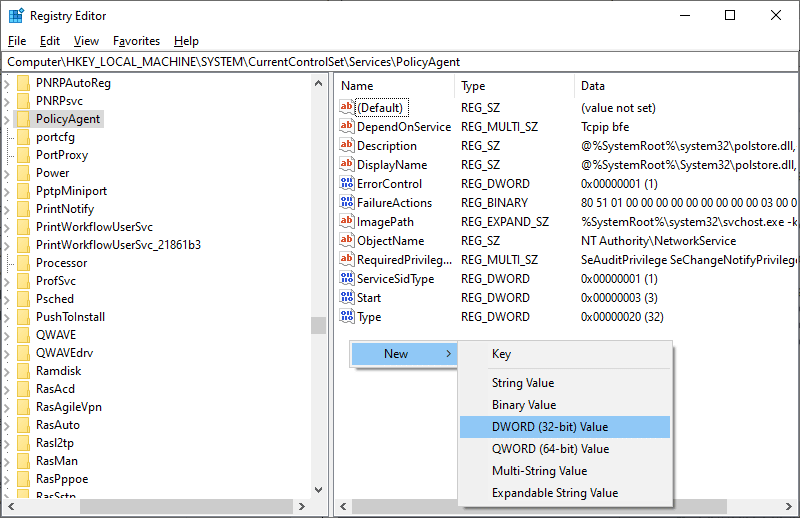Click values pane scroll right arrow
Screen dimensions: 800x518
coord(789,506)
